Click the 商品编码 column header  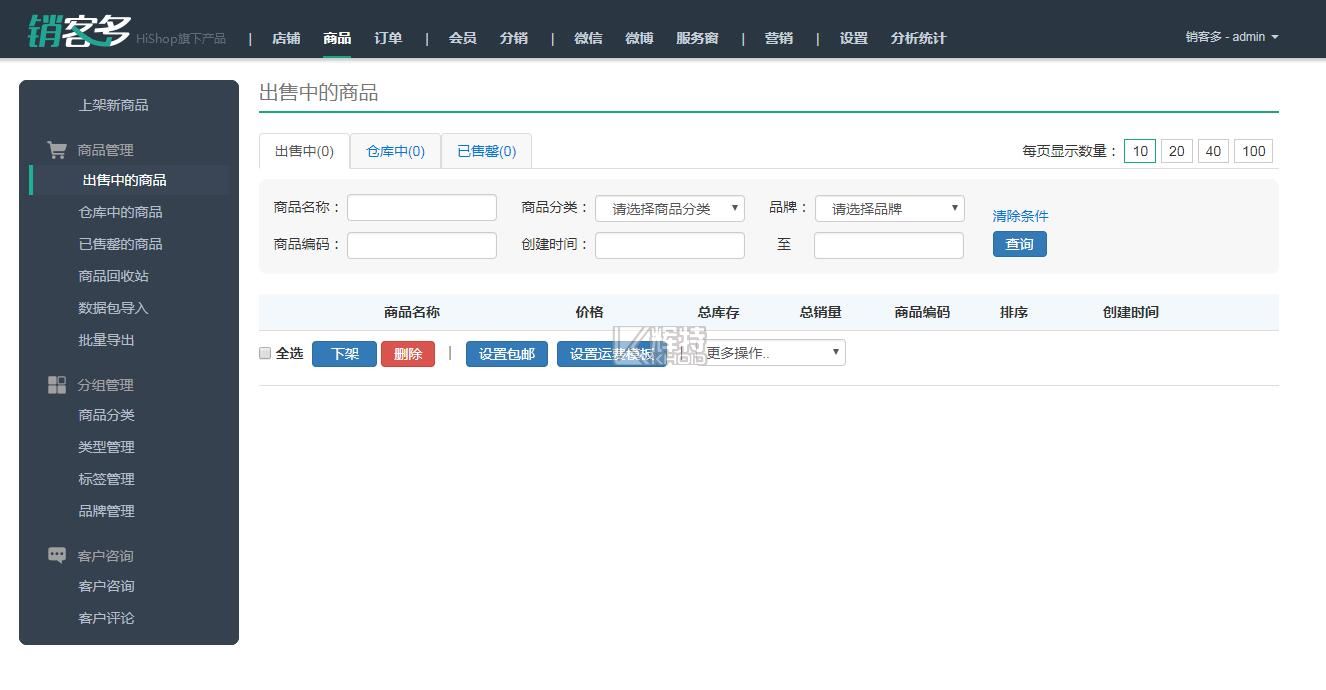[x=922, y=312]
